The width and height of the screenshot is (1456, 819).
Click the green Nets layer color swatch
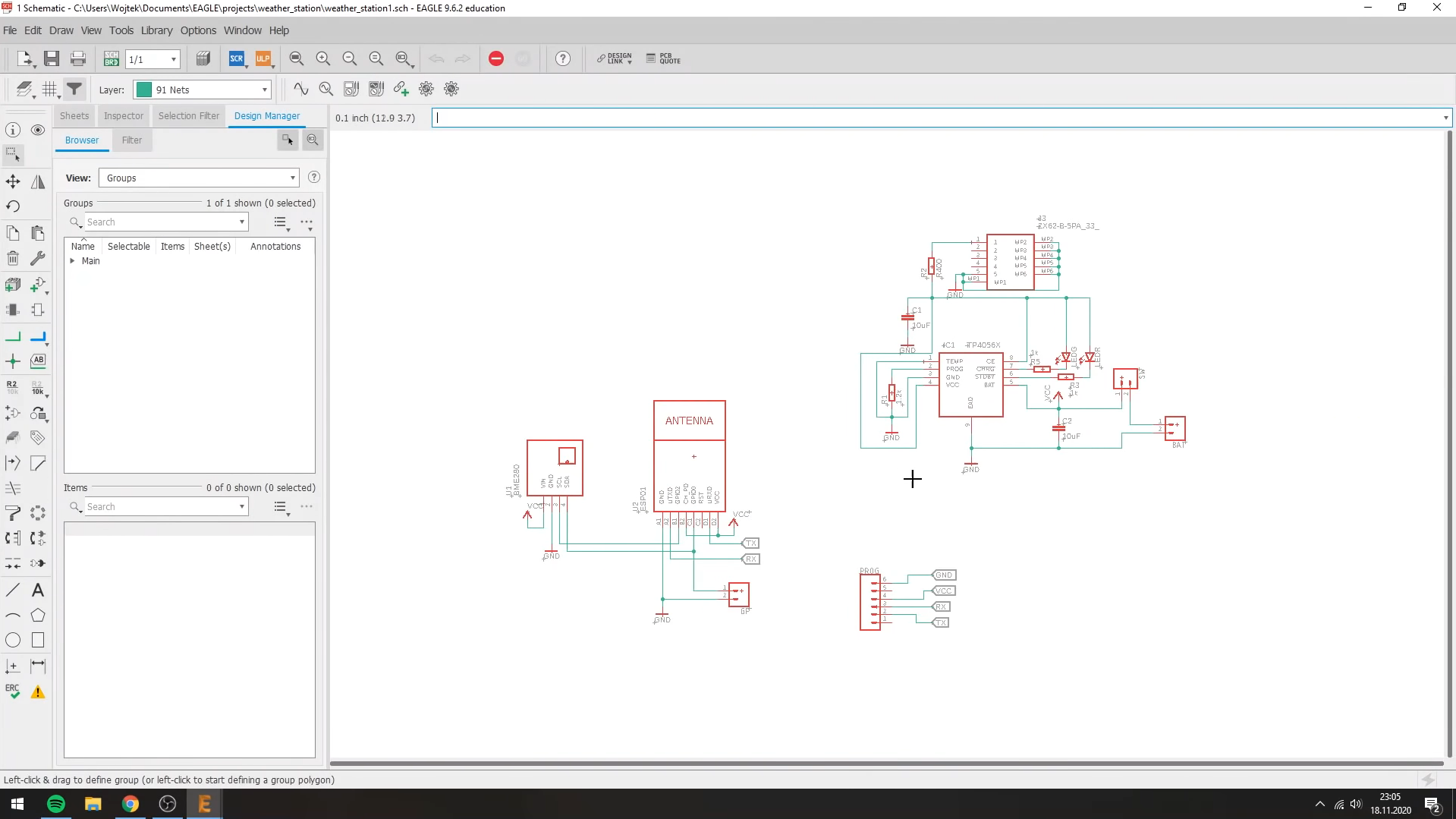(x=144, y=90)
